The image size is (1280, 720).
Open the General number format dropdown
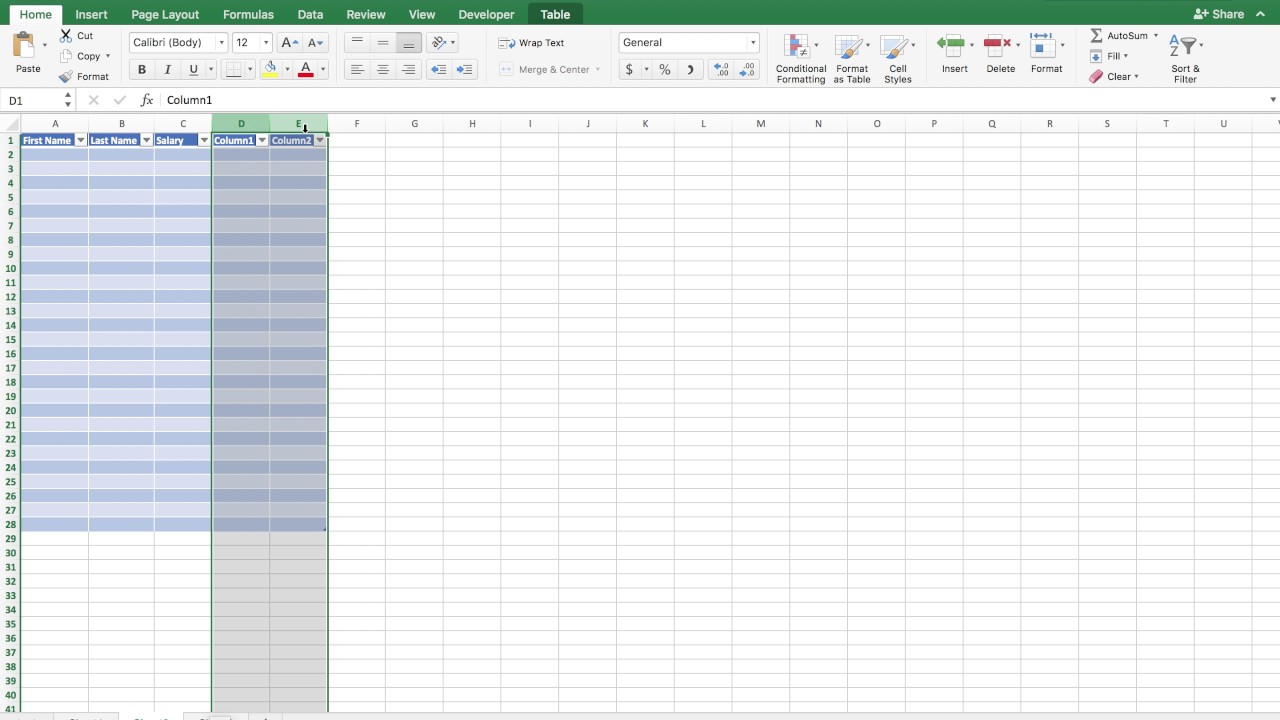(x=753, y=43)
